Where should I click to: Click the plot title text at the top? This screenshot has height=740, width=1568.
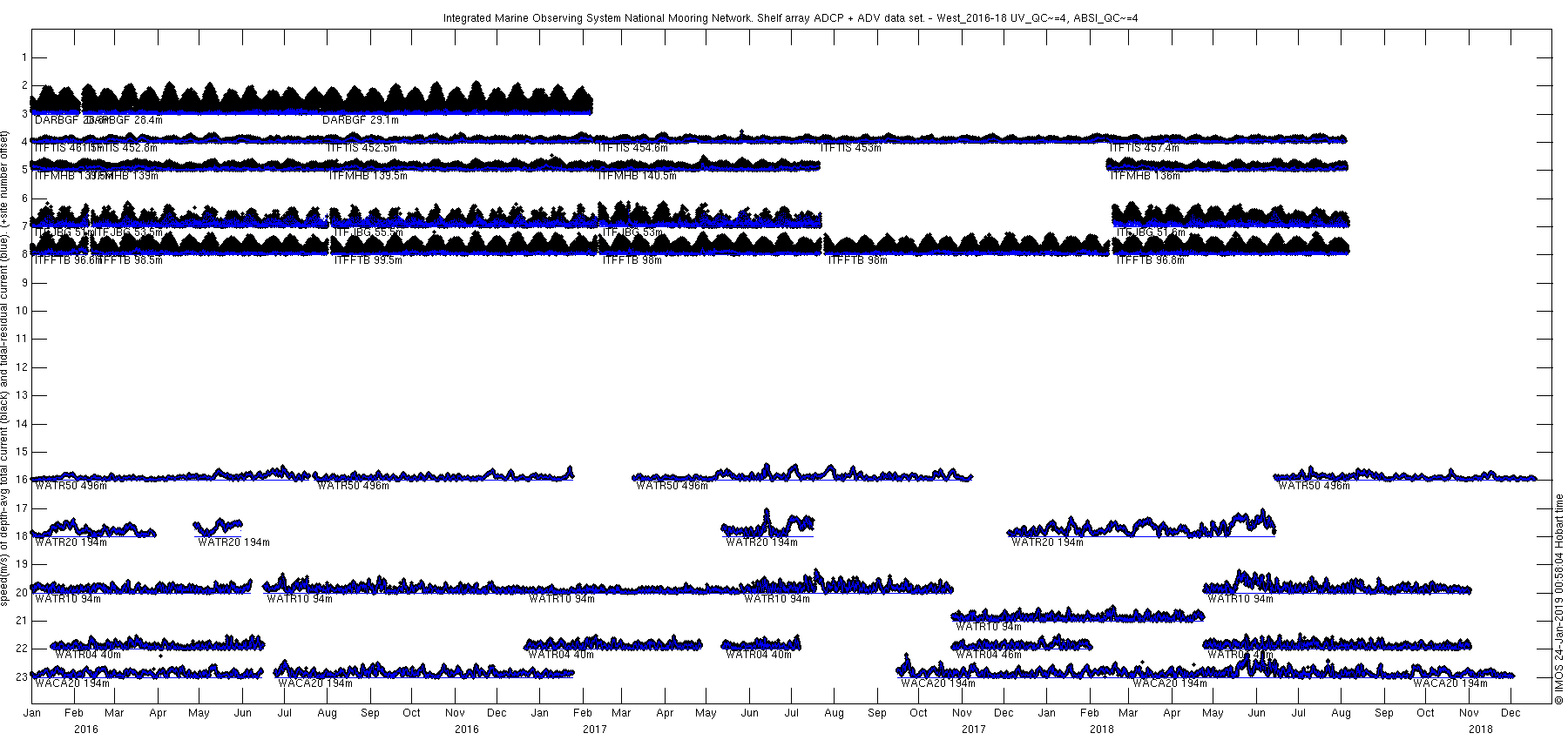[x=790, y=18]
